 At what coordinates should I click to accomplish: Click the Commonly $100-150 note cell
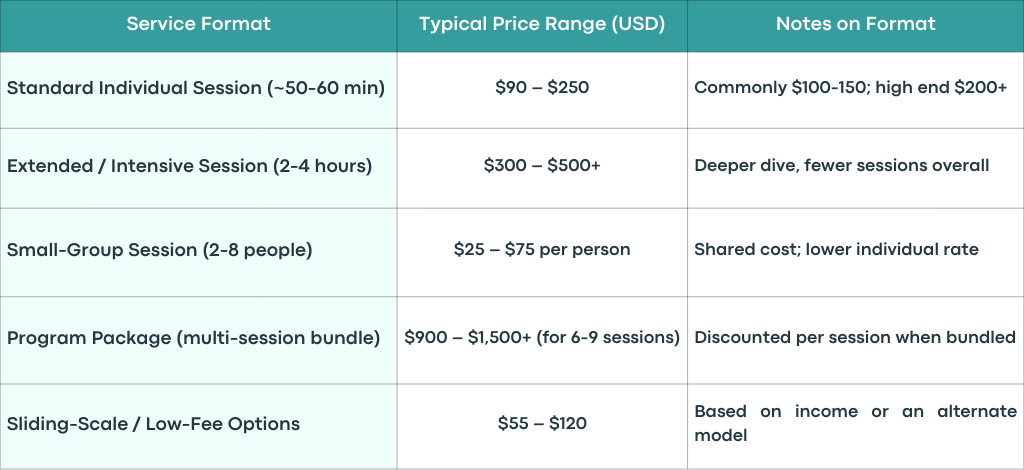point(856,90)
